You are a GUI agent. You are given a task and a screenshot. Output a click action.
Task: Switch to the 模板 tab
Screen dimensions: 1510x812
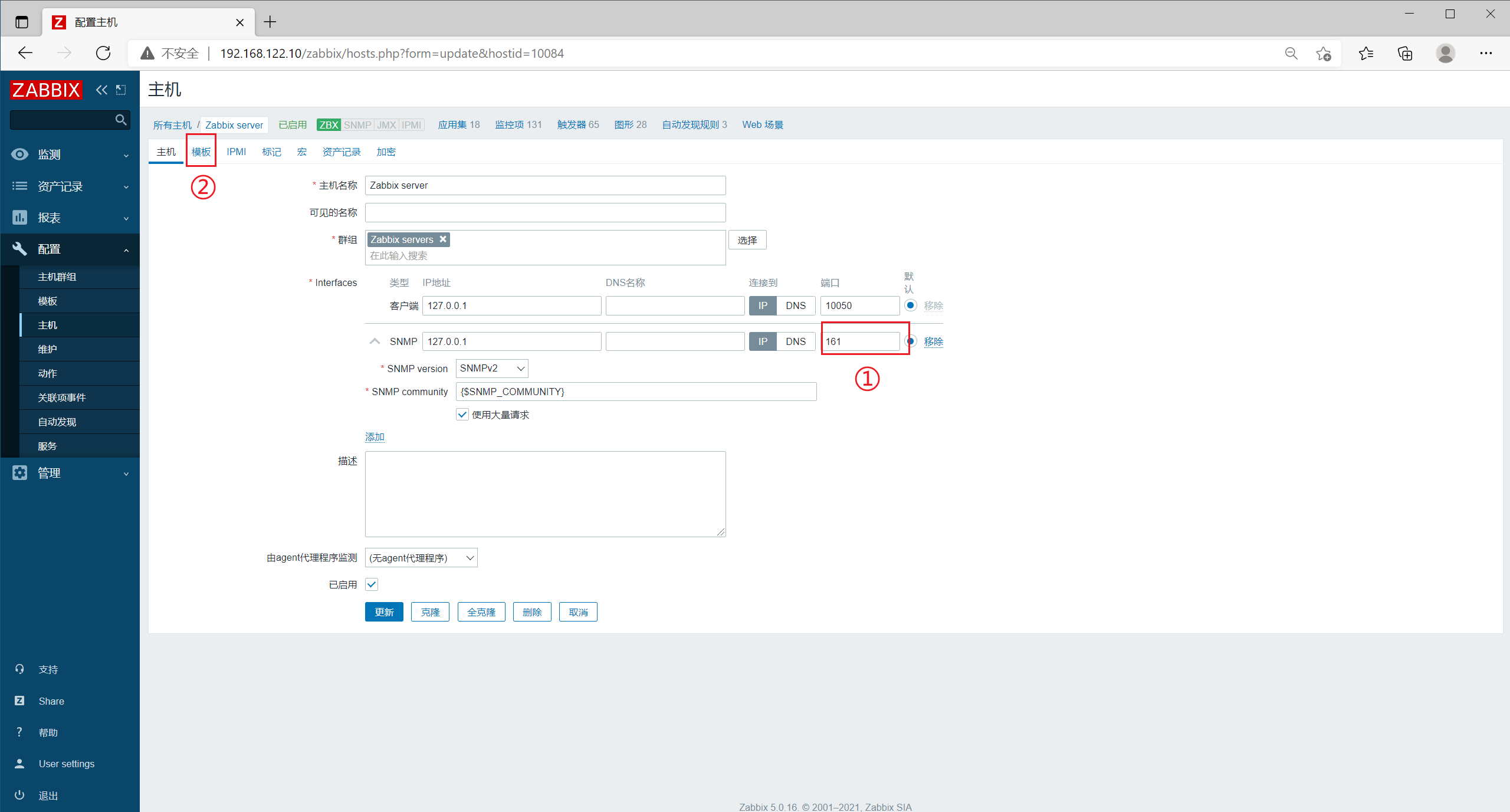(201, 152)
